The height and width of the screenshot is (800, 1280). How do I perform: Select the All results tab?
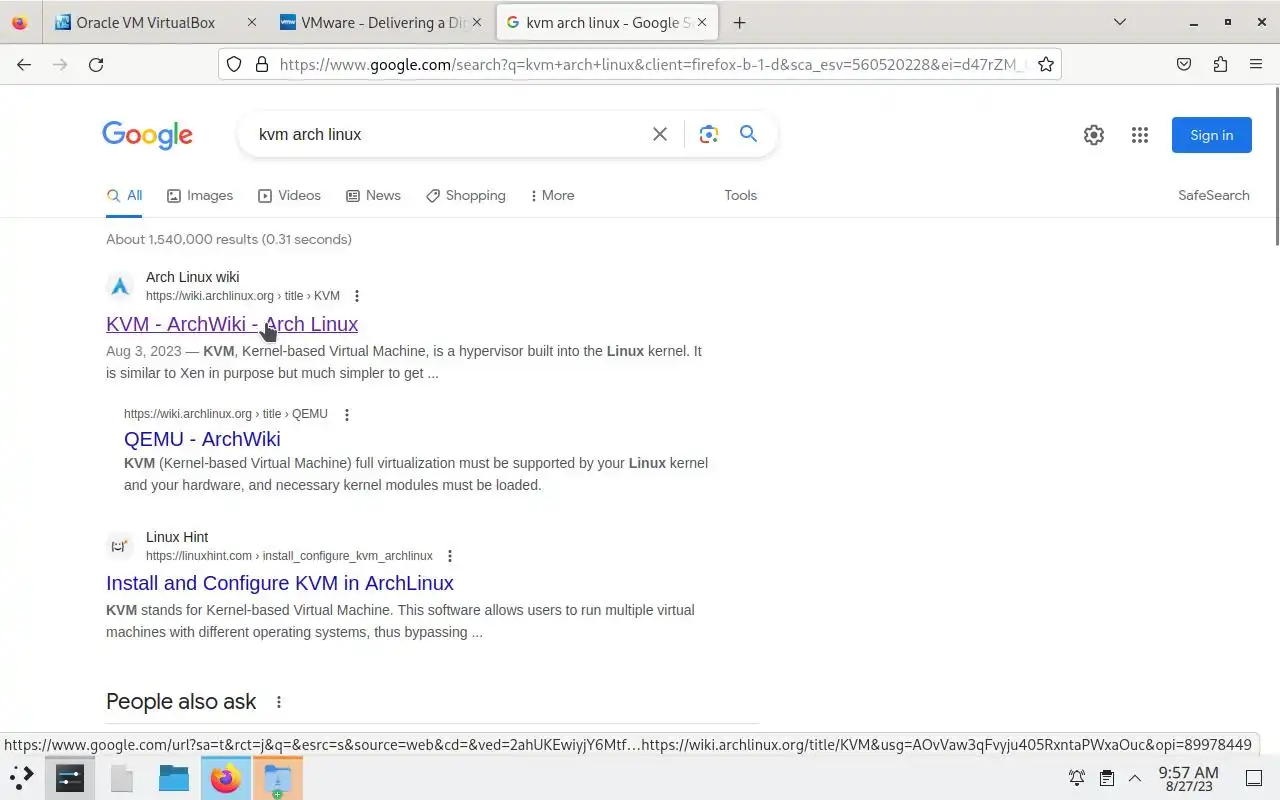click(x=125, y=195)
